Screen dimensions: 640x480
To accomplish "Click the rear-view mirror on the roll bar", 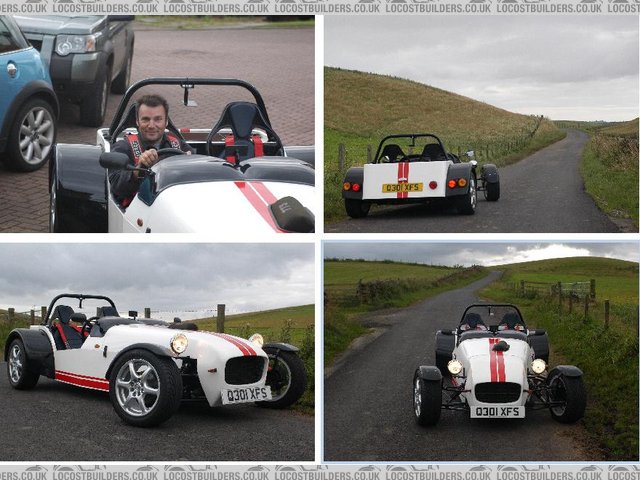I will (190, 98).
